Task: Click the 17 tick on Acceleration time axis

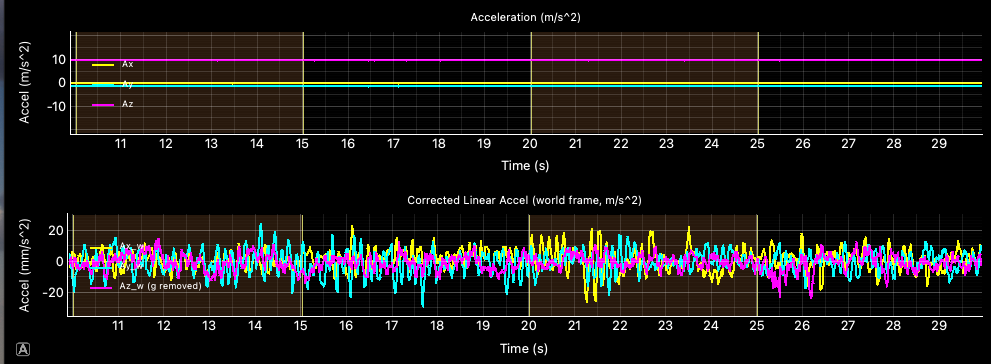Action: 394,144
